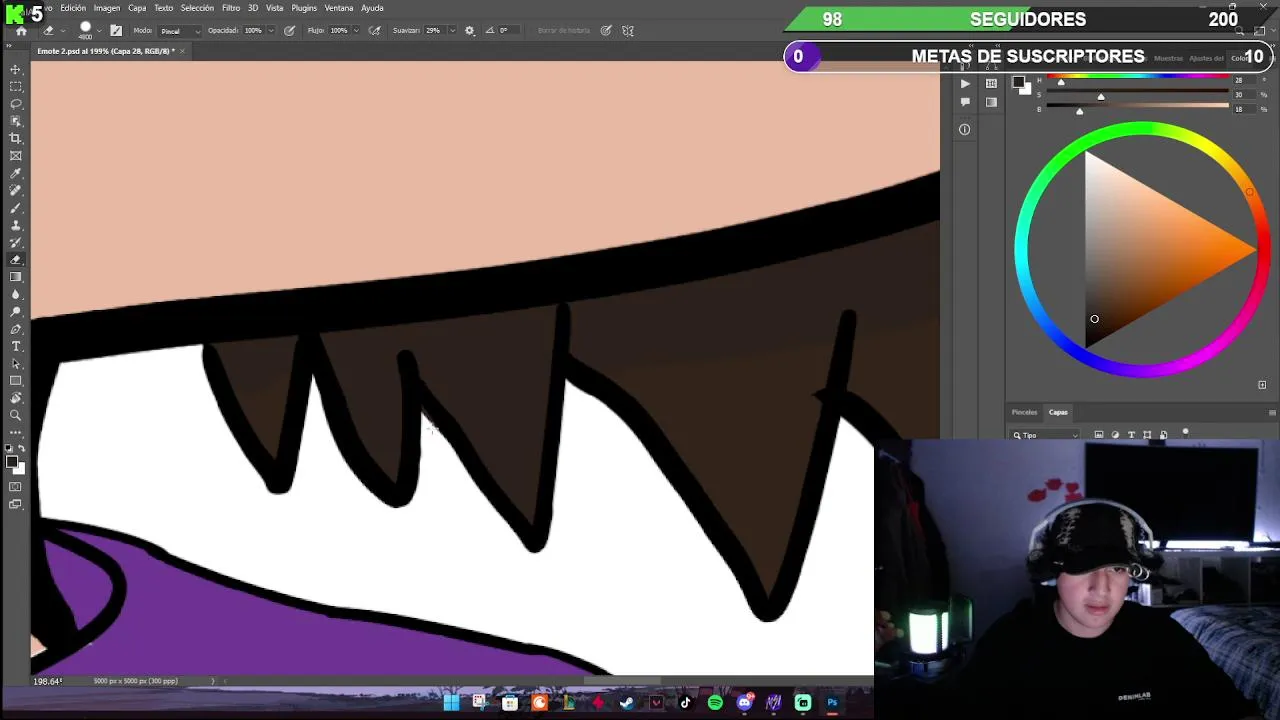The width and height of the screenshot is (1280, 720).
Task: Open the Properties info panel icon
Action: point(964,129)
